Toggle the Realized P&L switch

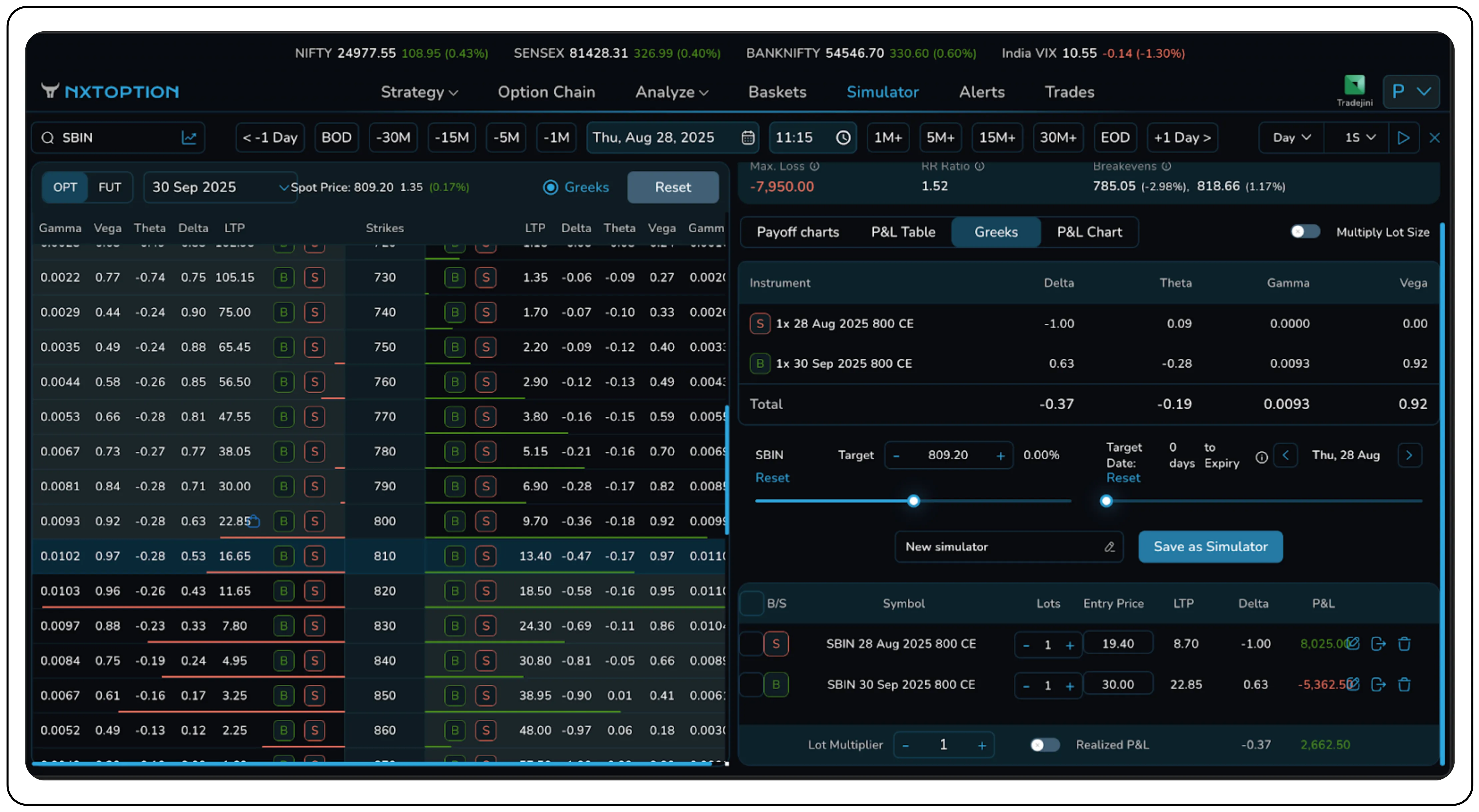[1044, 745]
